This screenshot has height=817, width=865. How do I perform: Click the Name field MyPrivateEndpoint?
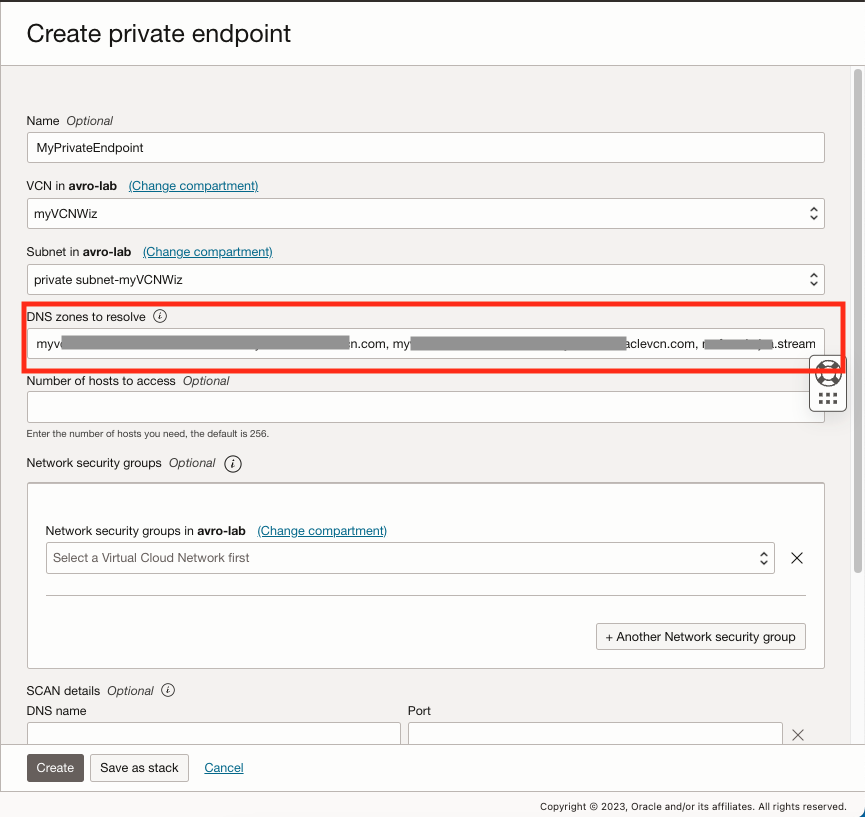(425, 147)
